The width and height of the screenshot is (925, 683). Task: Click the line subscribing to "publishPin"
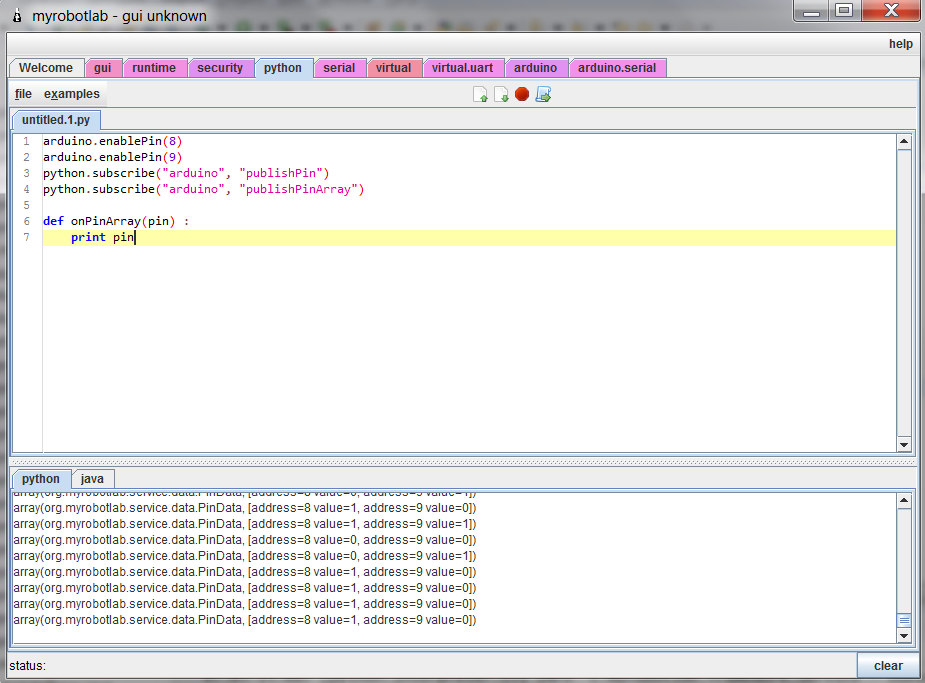point(186,173)
